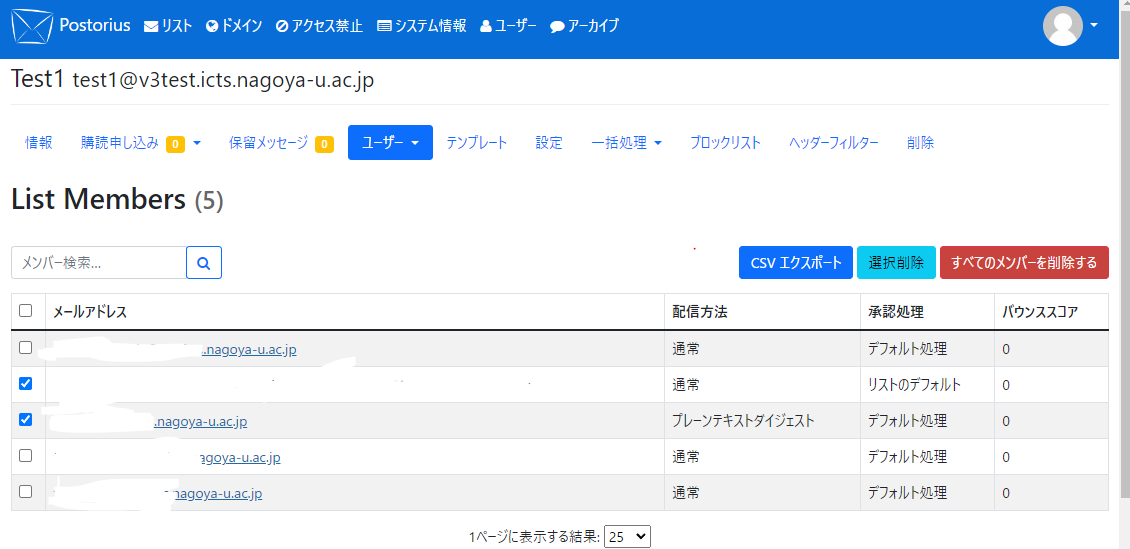Open the ヘッダーフィルター tab
1130x549 pixels.
pyautogui.click(x=833, y=143)
